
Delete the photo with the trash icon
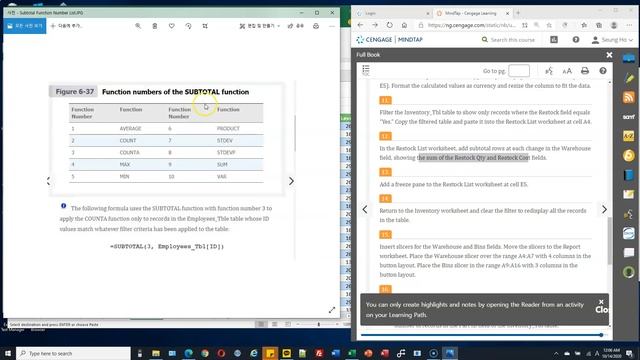coord(155,26)
